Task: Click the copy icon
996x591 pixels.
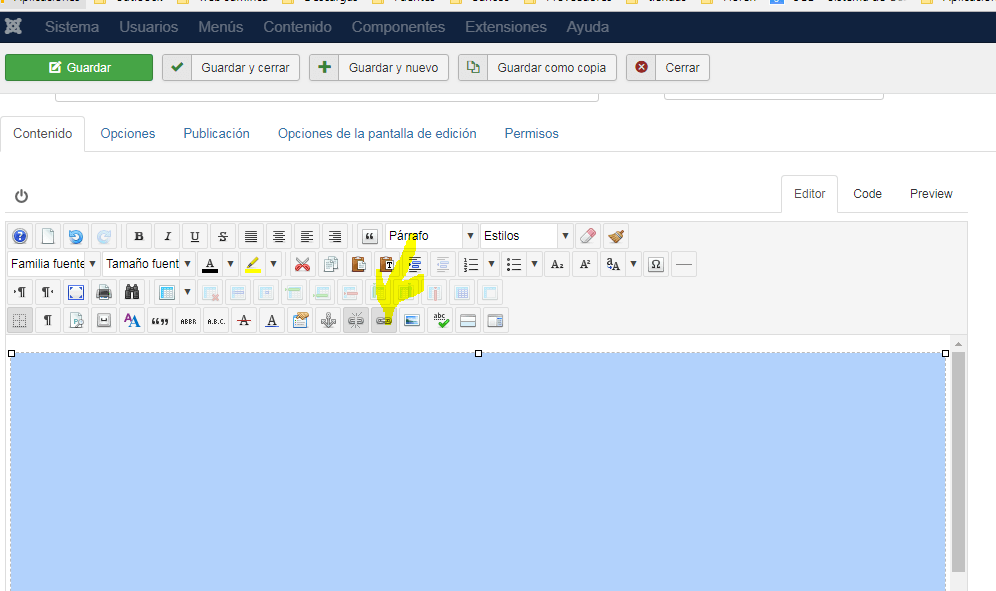Action: [331, 264]
